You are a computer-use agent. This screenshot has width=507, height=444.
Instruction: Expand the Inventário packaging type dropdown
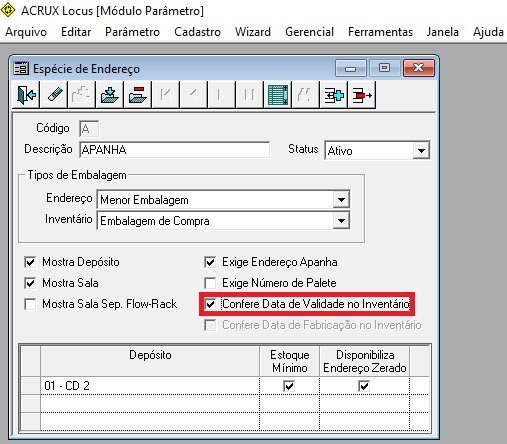point(341,221)
